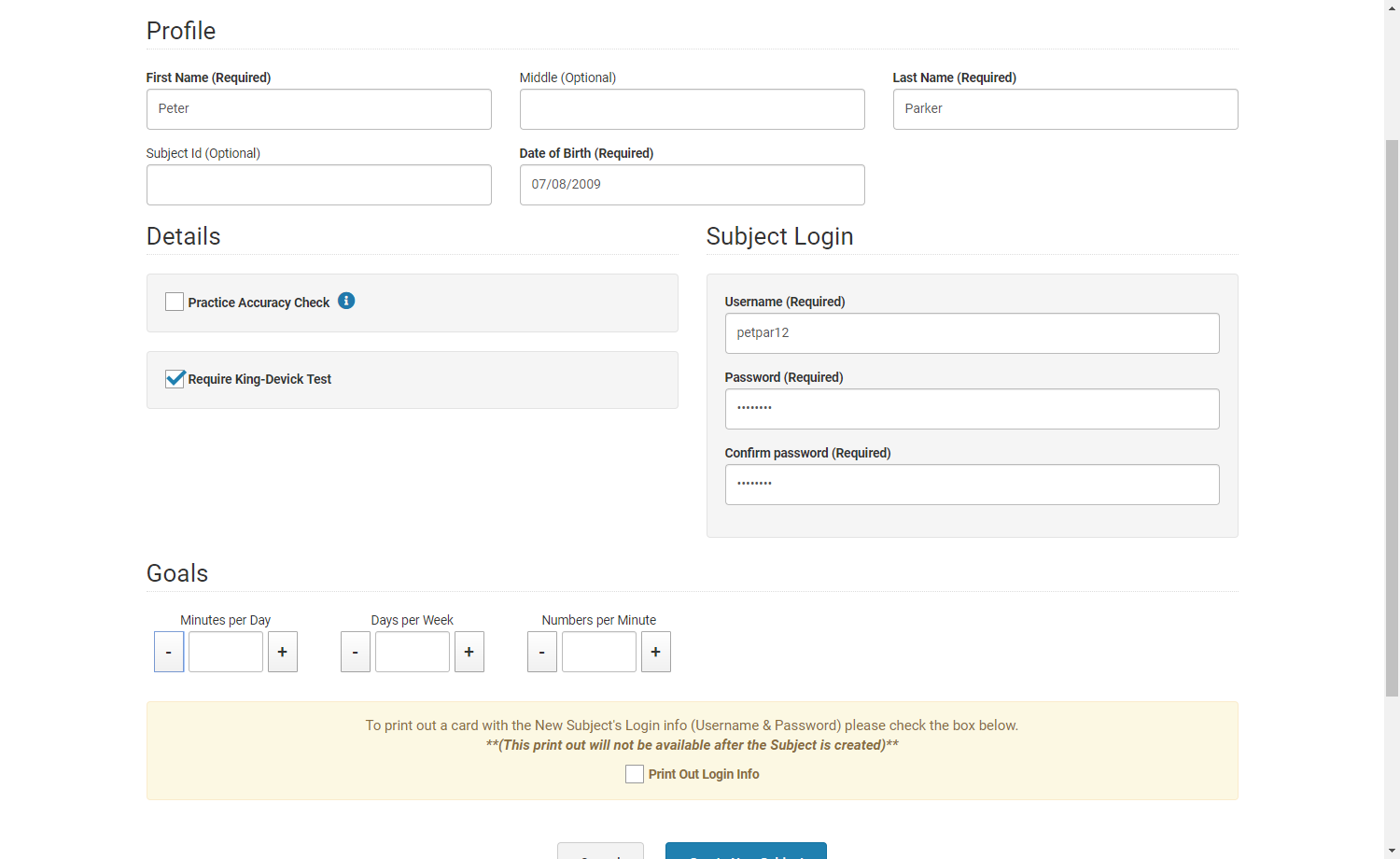The height and width of the screenshot is (859, 1400).
Task: Decrement Minutes per Day with the minus button
Action: [169, 652]
